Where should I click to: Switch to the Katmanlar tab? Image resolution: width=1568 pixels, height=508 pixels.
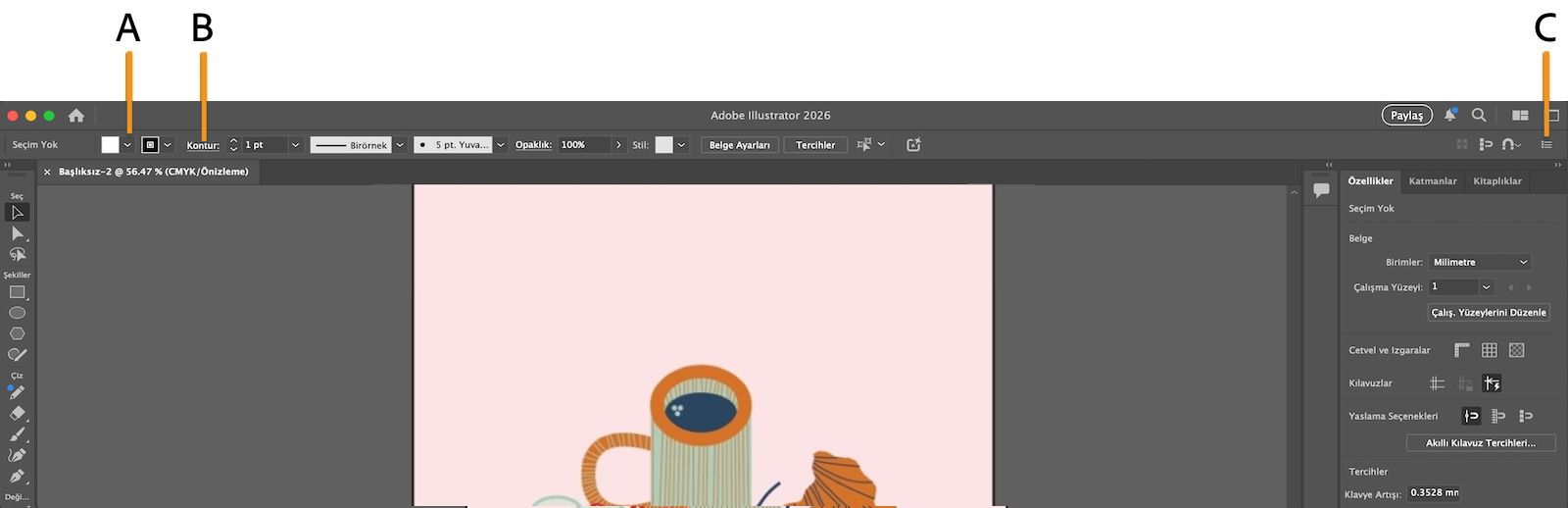pos(1433,180)
